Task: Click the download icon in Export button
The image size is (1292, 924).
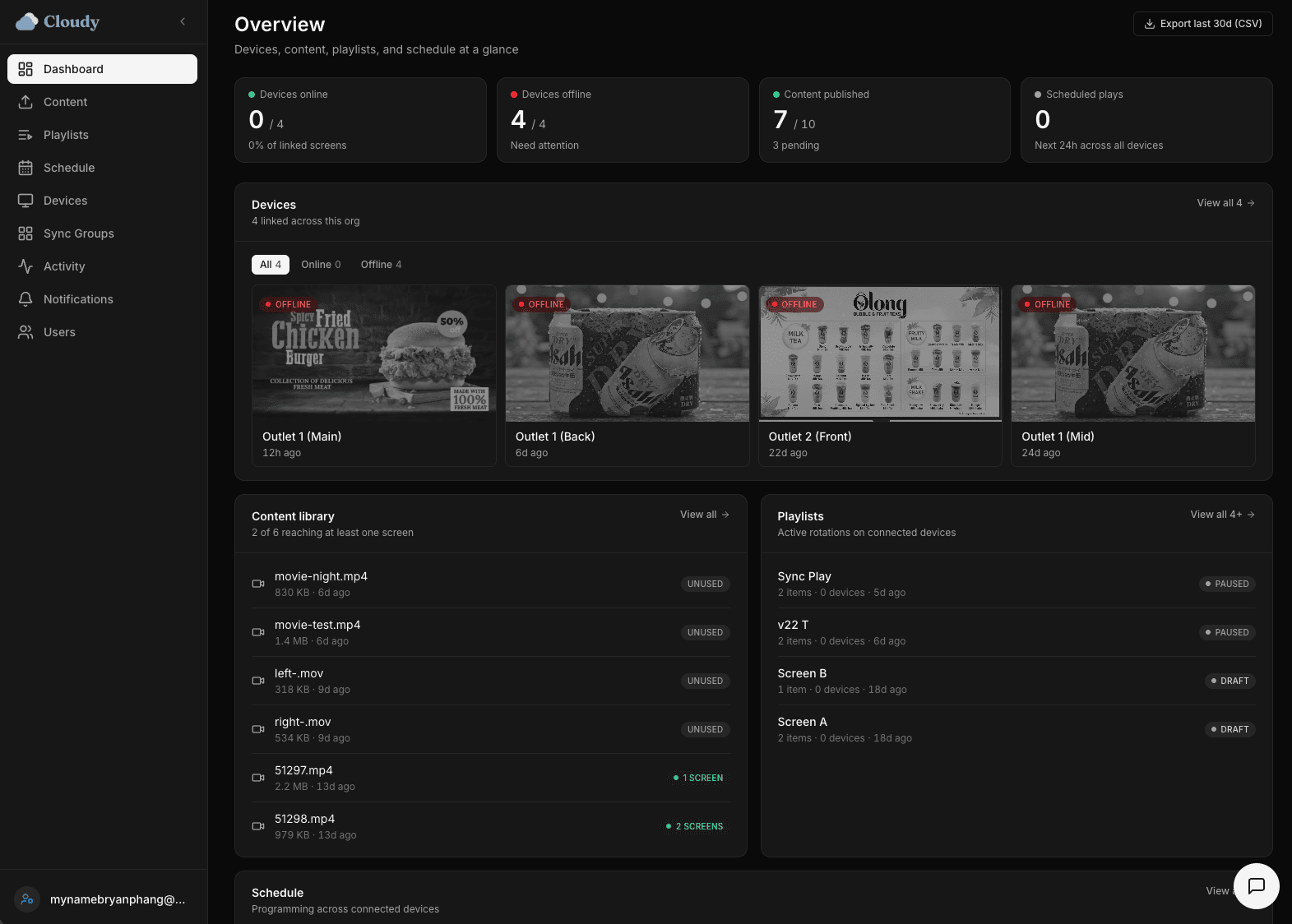Action: coord(1150,24)
